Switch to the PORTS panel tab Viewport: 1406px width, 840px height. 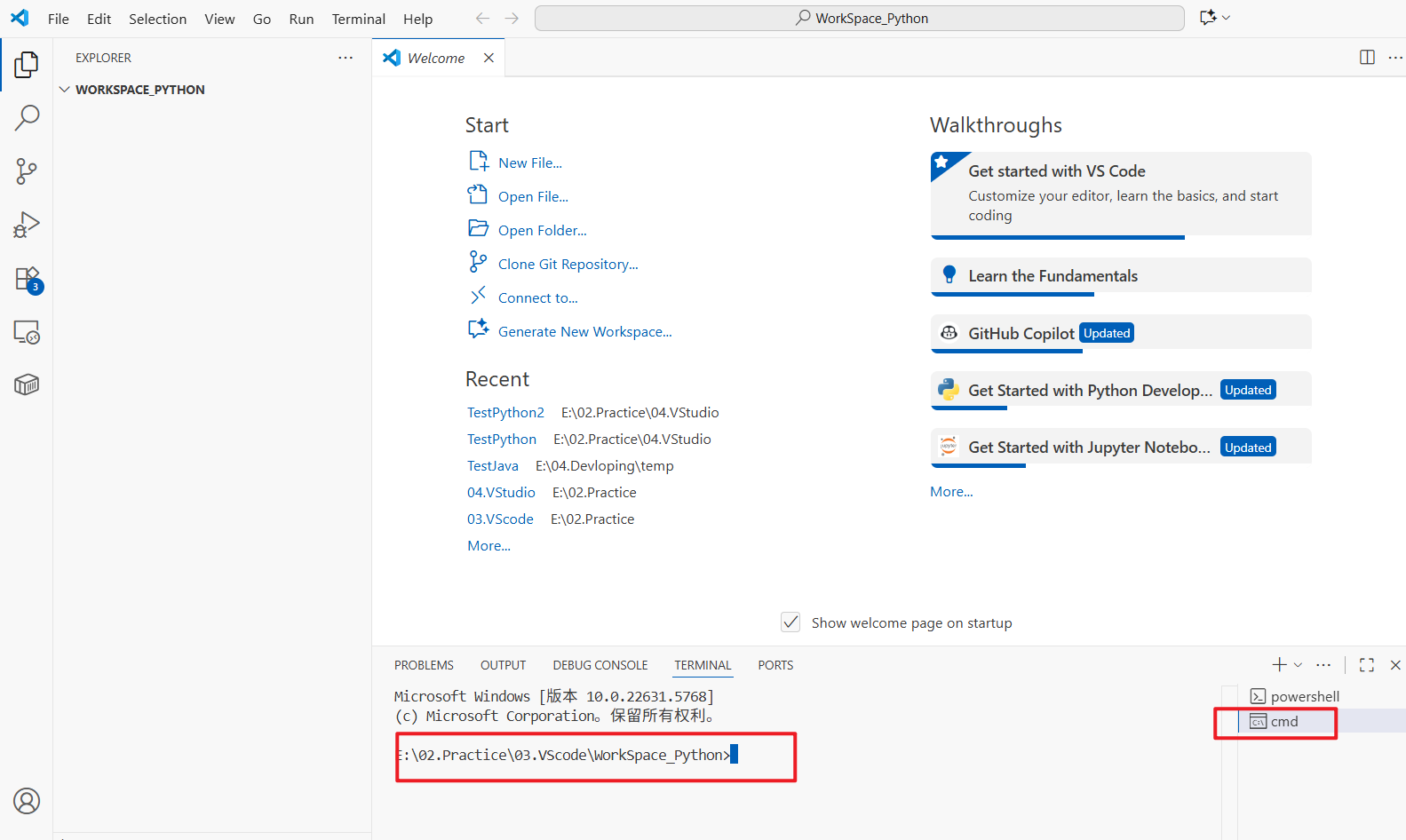point(775,665)
